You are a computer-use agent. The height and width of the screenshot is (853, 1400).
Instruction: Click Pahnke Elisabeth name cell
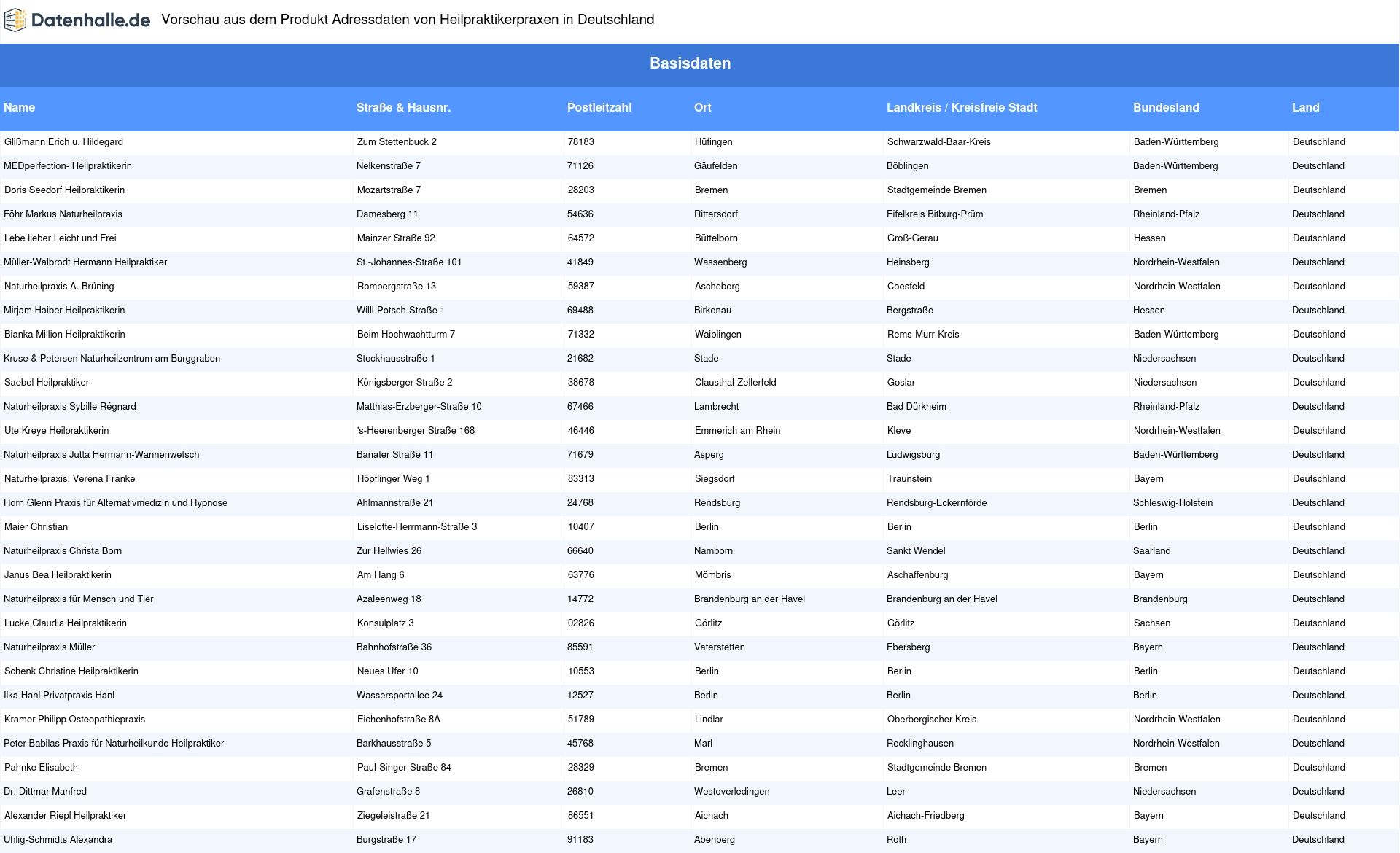[x=41, y=768]
